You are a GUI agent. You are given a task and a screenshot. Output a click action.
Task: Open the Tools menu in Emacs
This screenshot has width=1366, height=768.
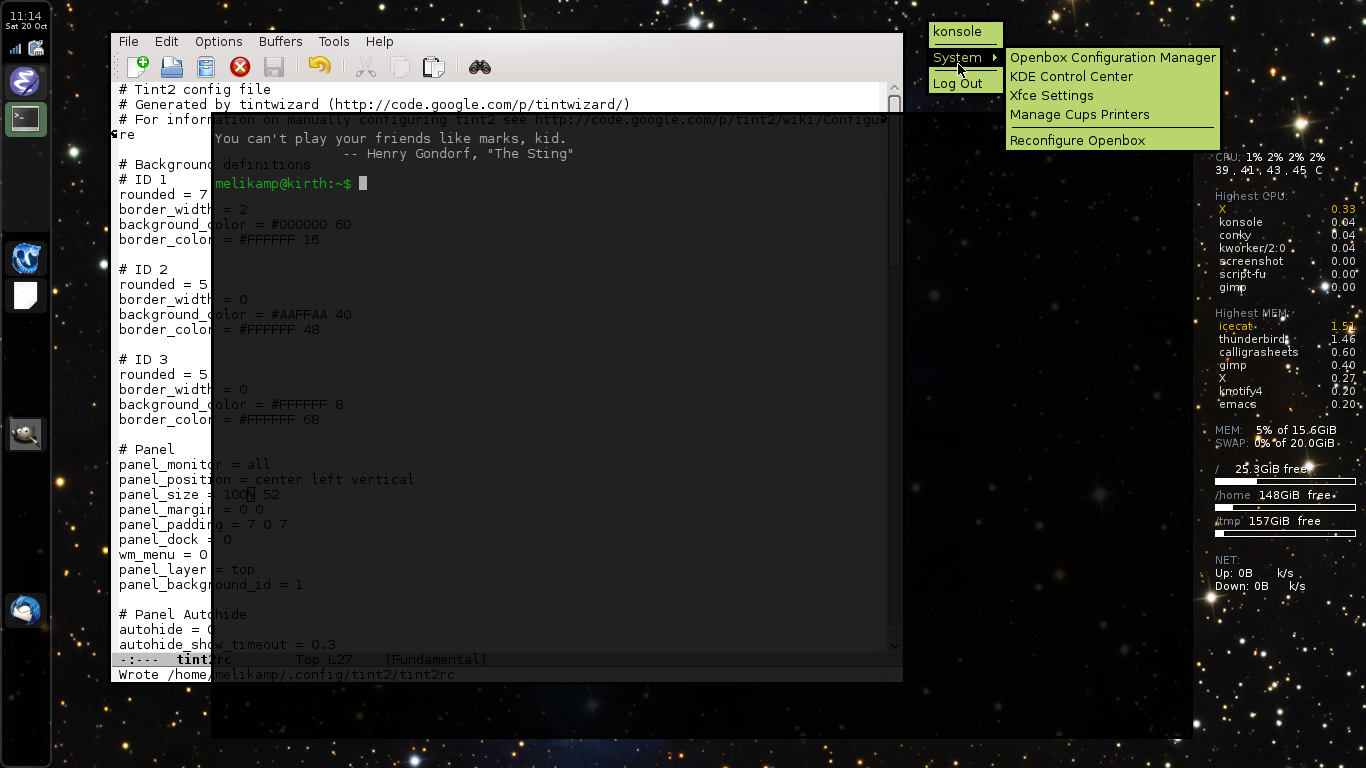tap(334, 41)
